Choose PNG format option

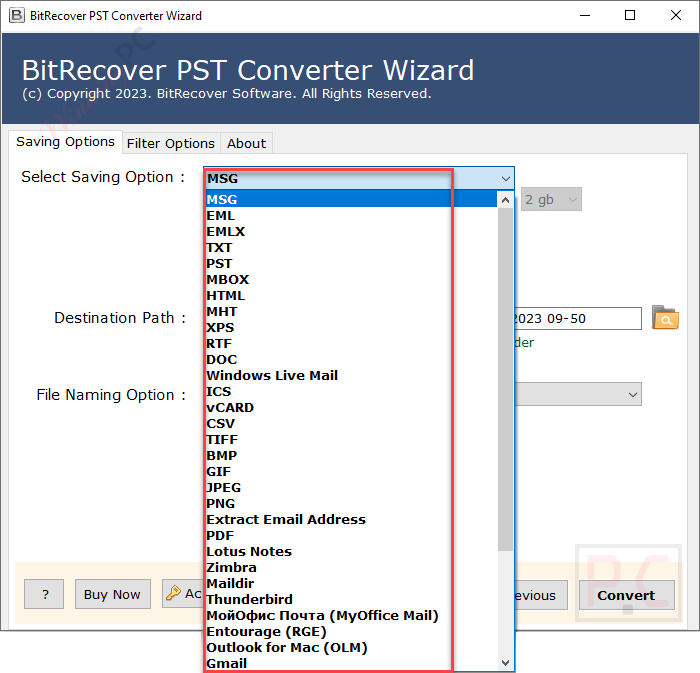coord(351,504)
